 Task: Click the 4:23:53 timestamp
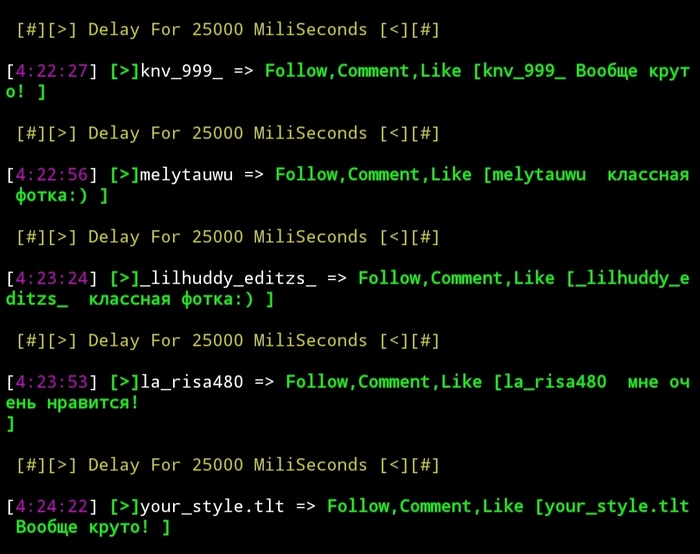[51, 382]
